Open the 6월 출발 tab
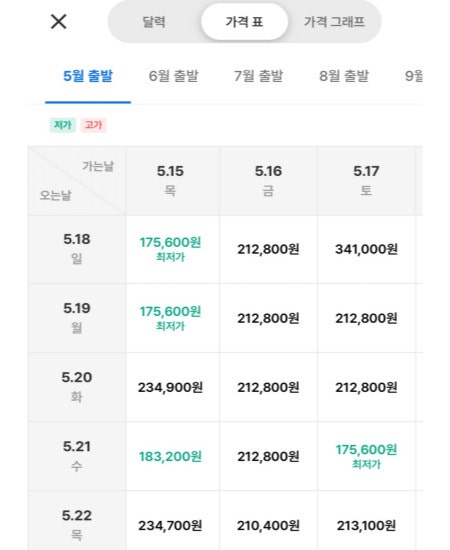This screenshot has width=450, height=550. click(173, 76)
